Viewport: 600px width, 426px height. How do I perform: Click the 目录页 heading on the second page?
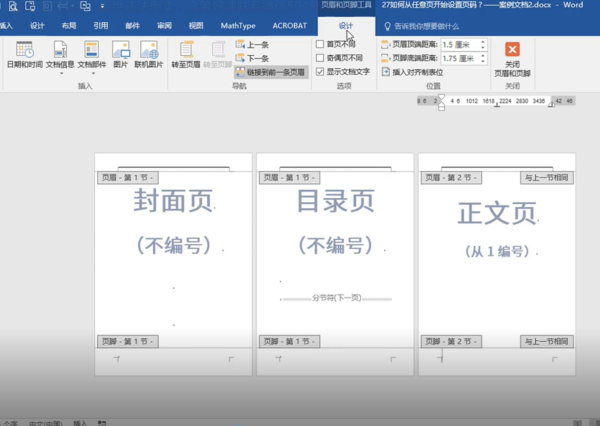click(x=336, y=201)
